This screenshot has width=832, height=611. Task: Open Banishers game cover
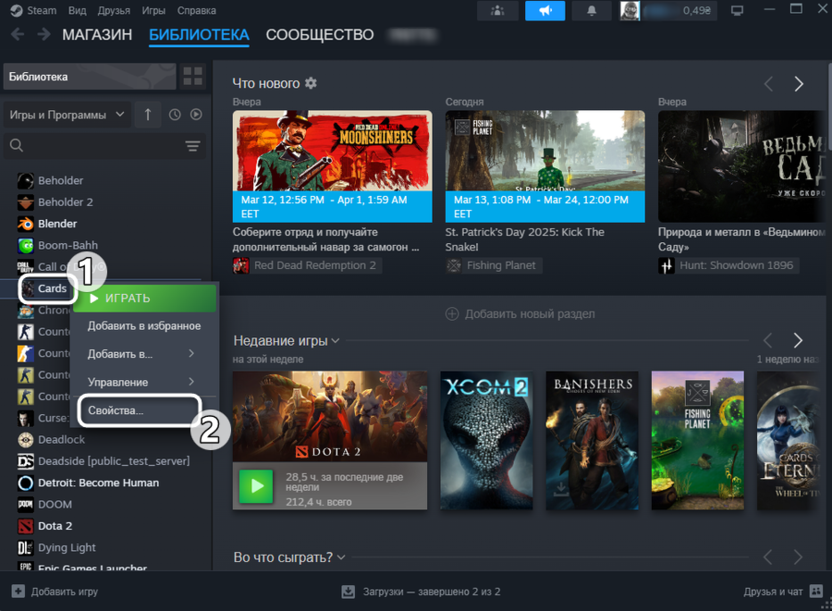click(592, 440)
